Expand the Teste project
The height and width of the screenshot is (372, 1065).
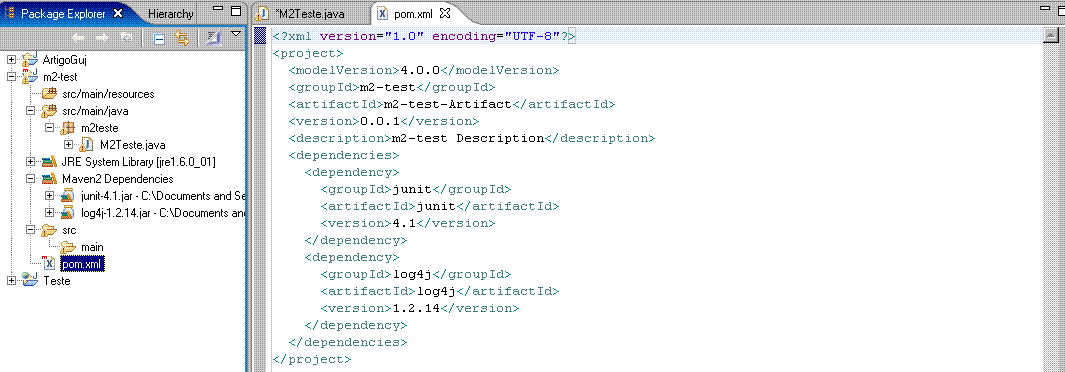(x=11, y=280)
